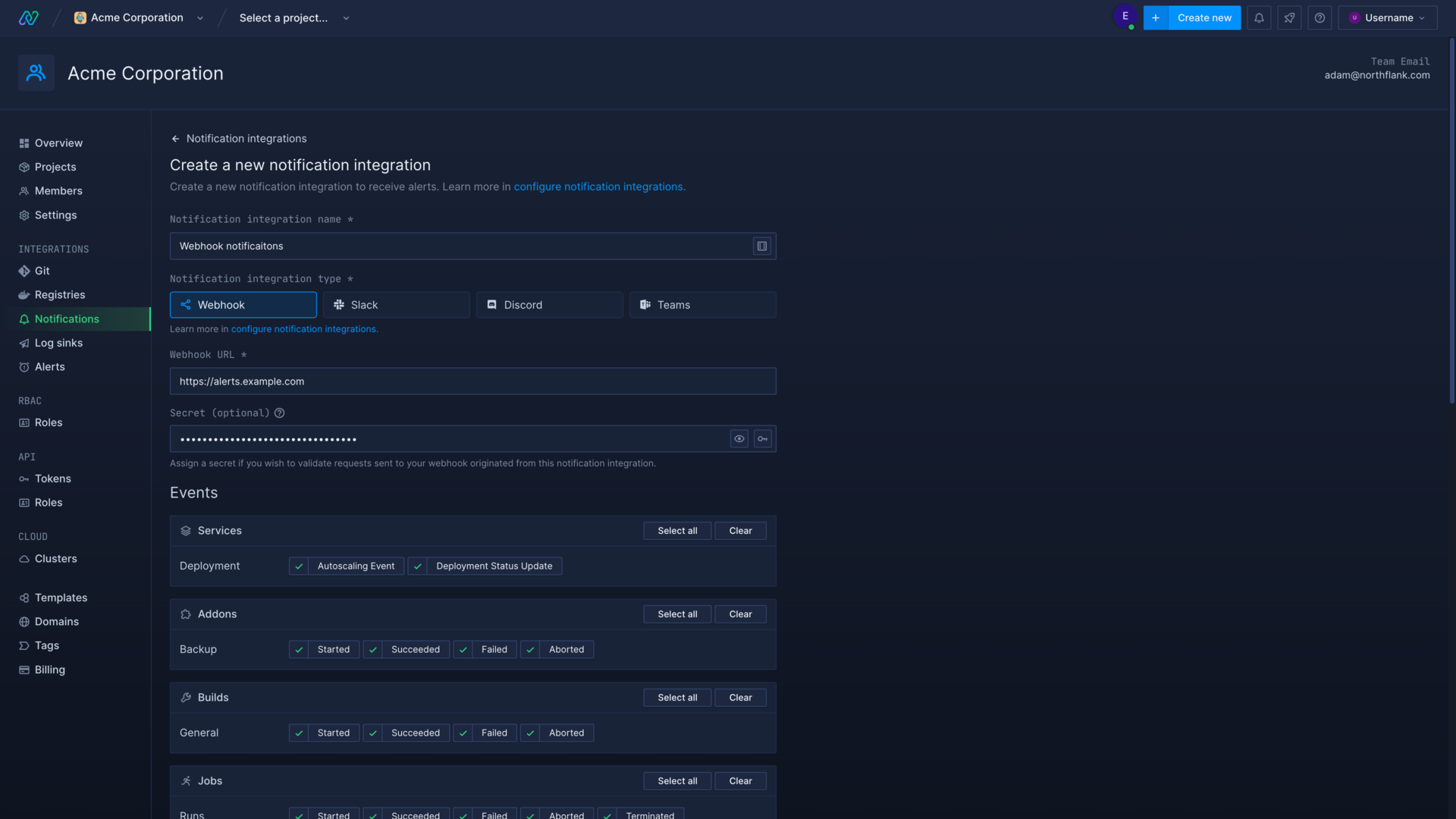Click the Slack notification type icon

click(339, 305)
